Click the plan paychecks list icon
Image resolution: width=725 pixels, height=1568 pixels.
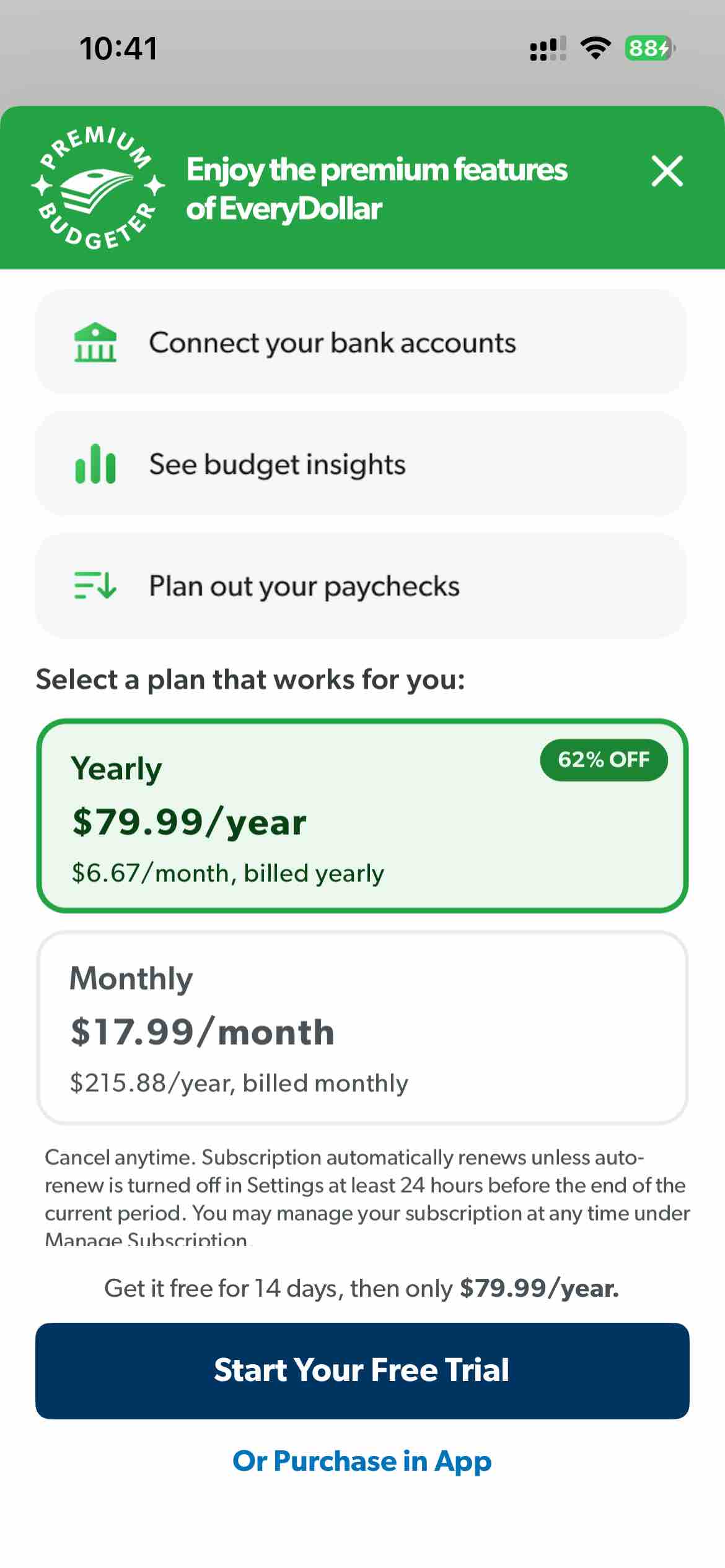point(96,585)
